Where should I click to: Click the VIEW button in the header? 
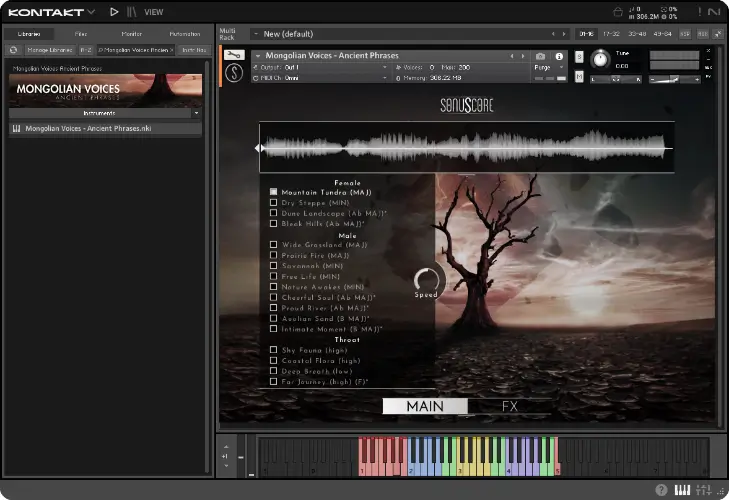coord(154,12)
